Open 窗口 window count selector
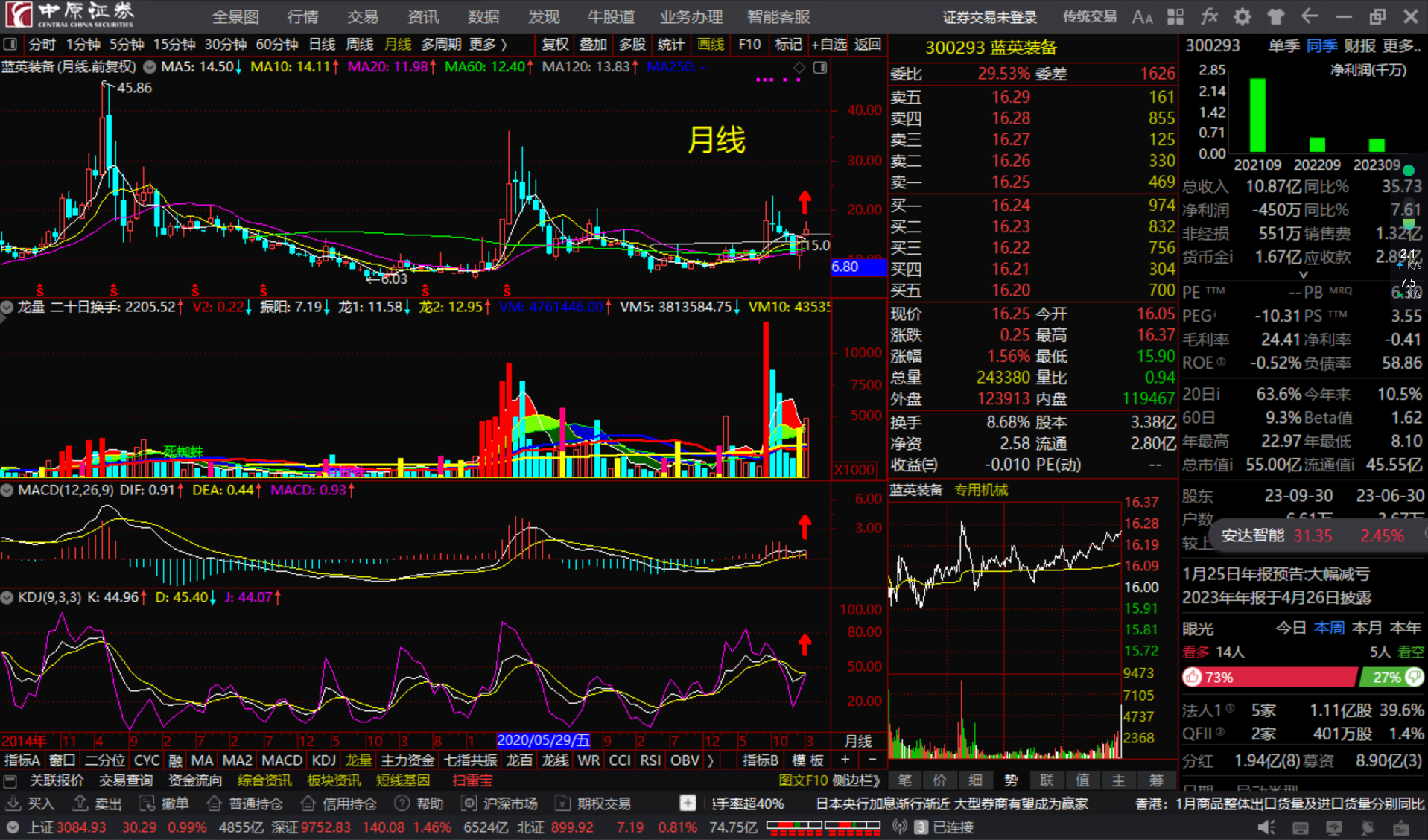 [62, 760]
